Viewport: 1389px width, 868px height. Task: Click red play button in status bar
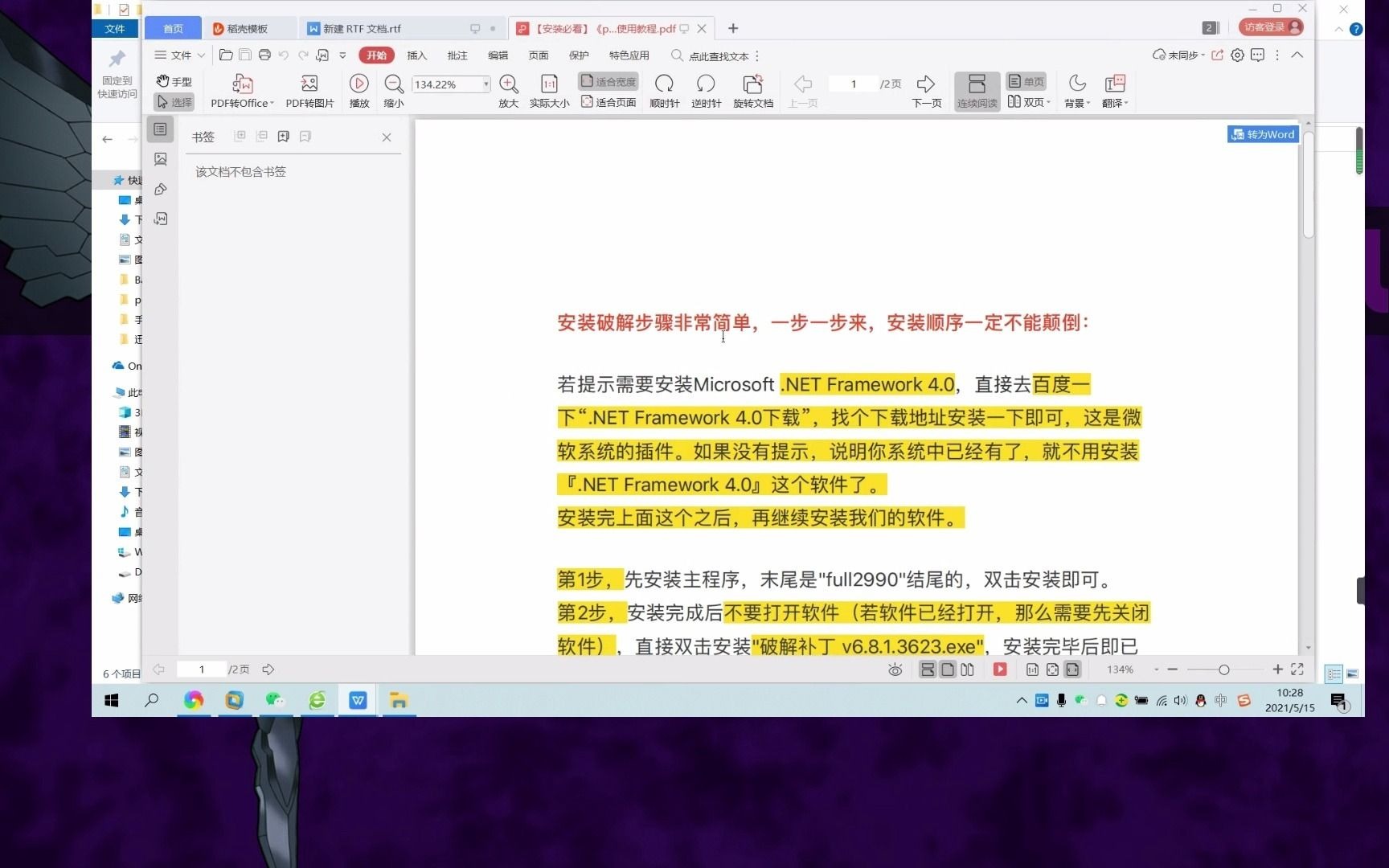1000,669
